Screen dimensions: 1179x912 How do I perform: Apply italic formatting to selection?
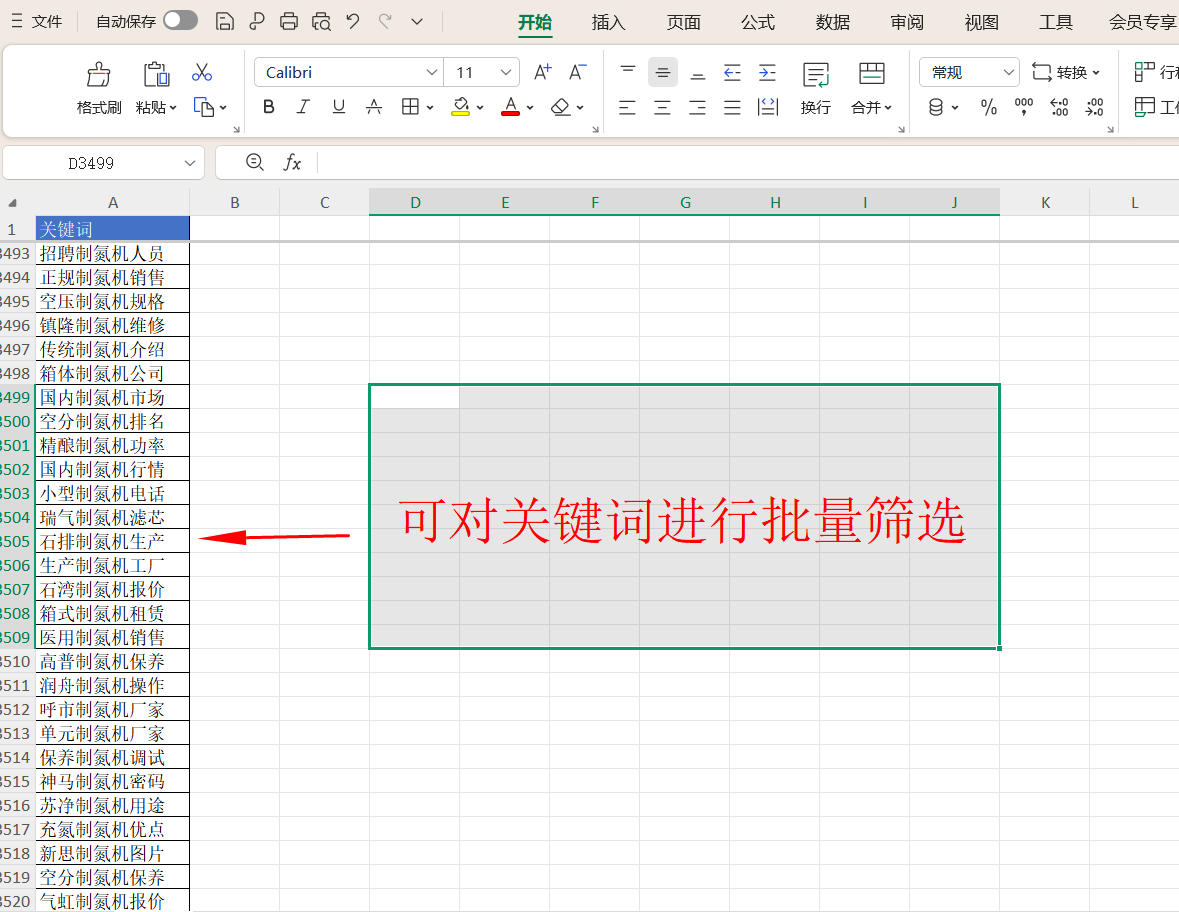[x=303, y=107]
